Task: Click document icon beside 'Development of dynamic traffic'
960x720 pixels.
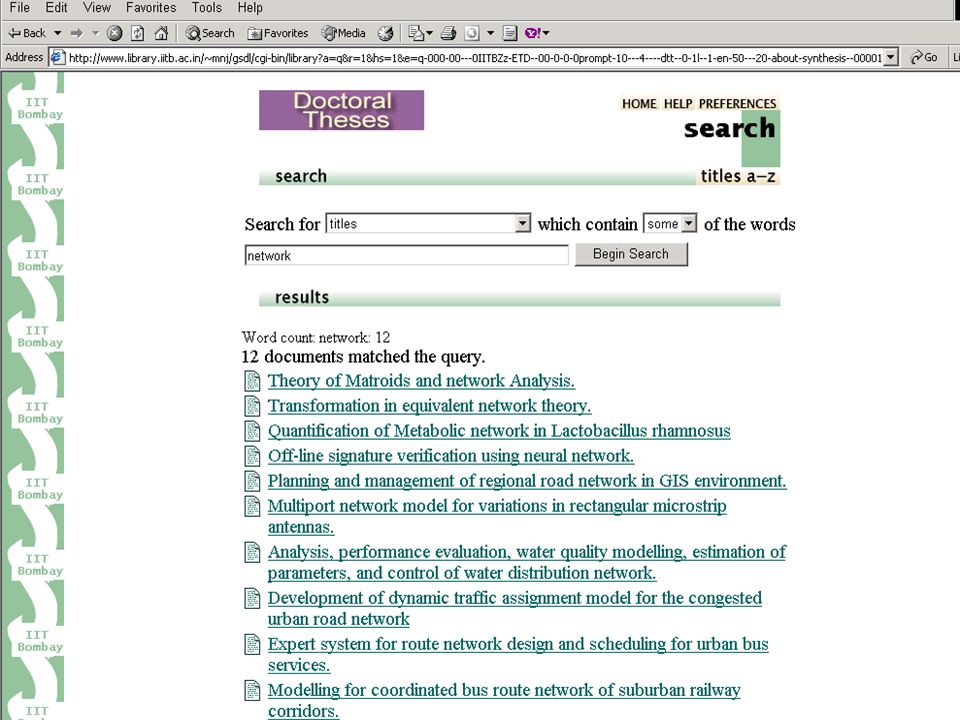Action: pos(252,598)
